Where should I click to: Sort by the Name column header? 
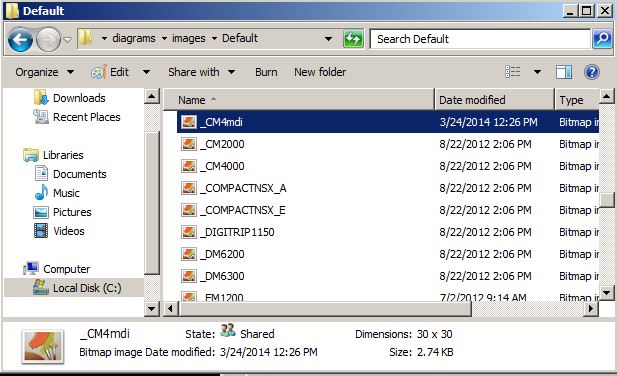[x=299, y=100]
